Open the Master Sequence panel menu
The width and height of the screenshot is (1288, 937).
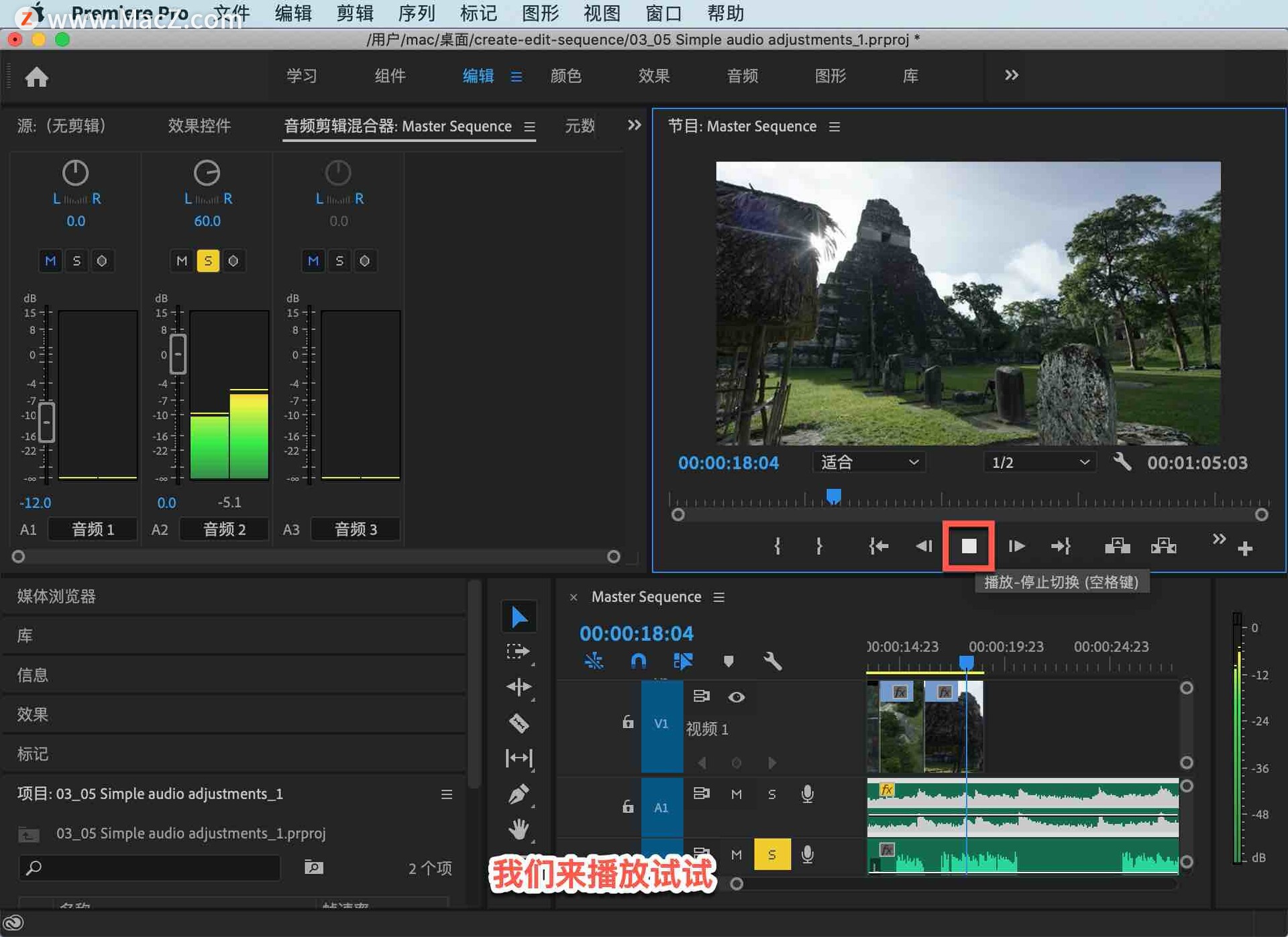[718, 597]
